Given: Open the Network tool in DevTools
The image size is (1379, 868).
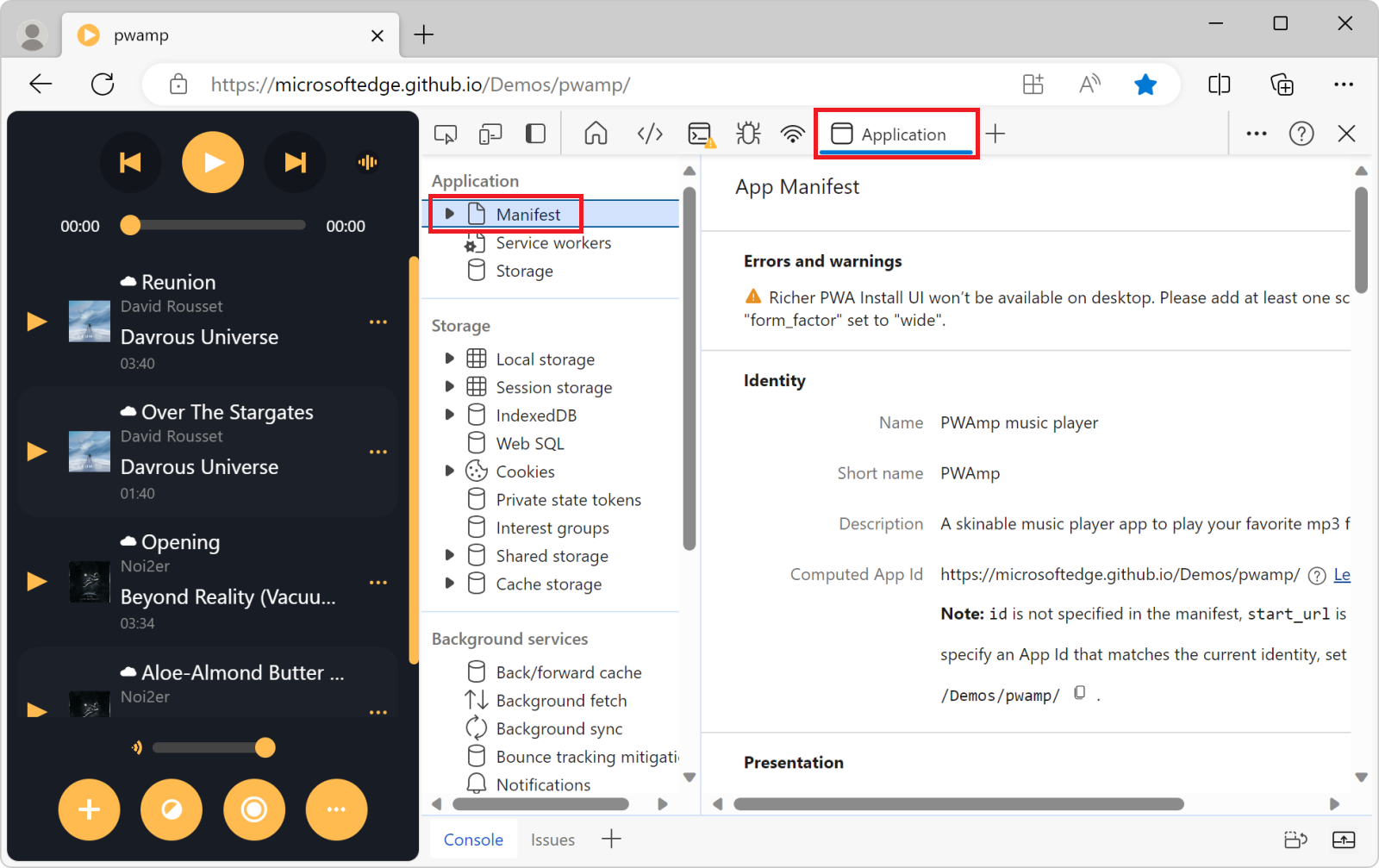Looking at the screenshot, I should point(792,134).
